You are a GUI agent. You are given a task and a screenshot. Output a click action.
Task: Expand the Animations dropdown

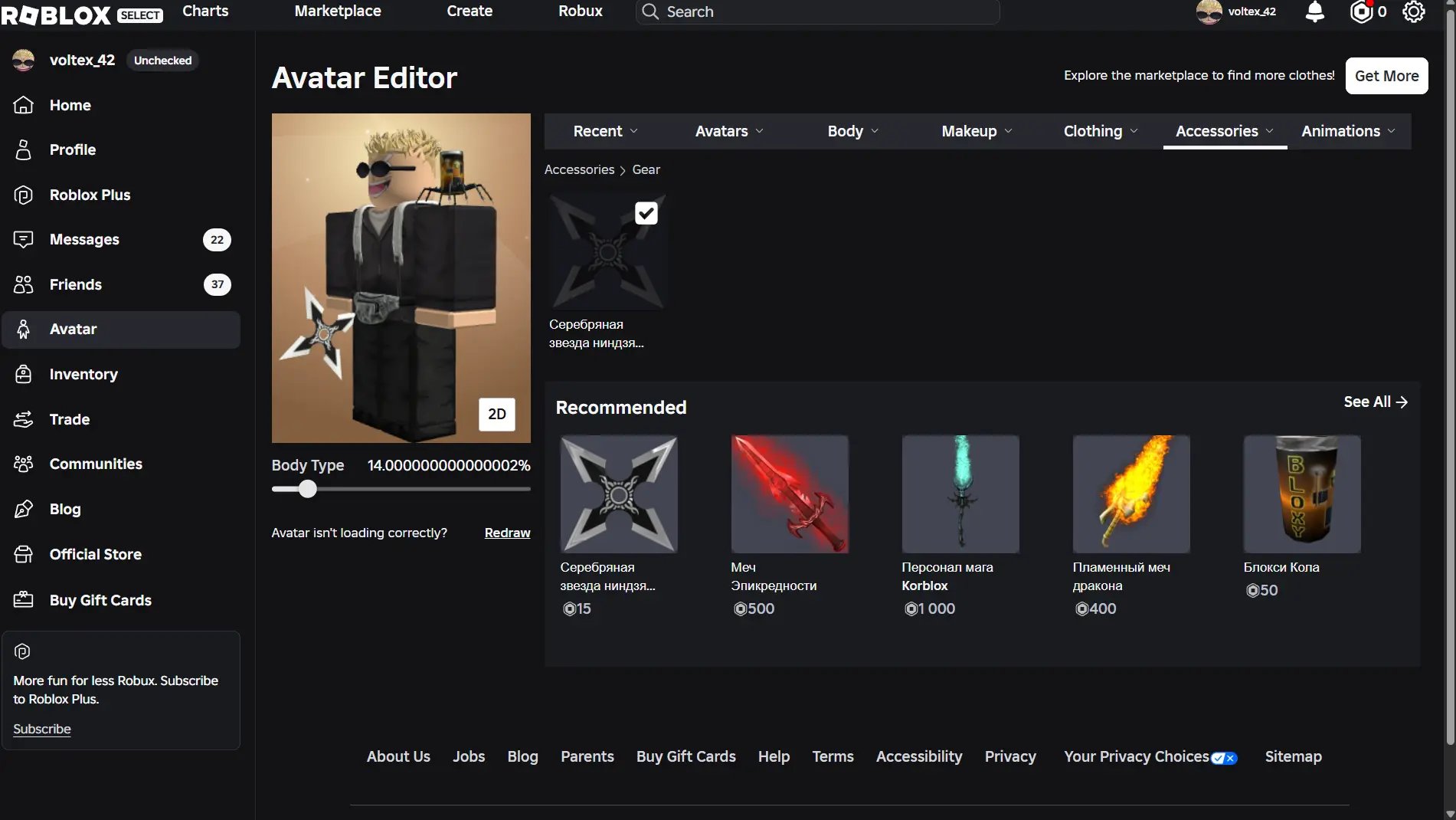1349,131
